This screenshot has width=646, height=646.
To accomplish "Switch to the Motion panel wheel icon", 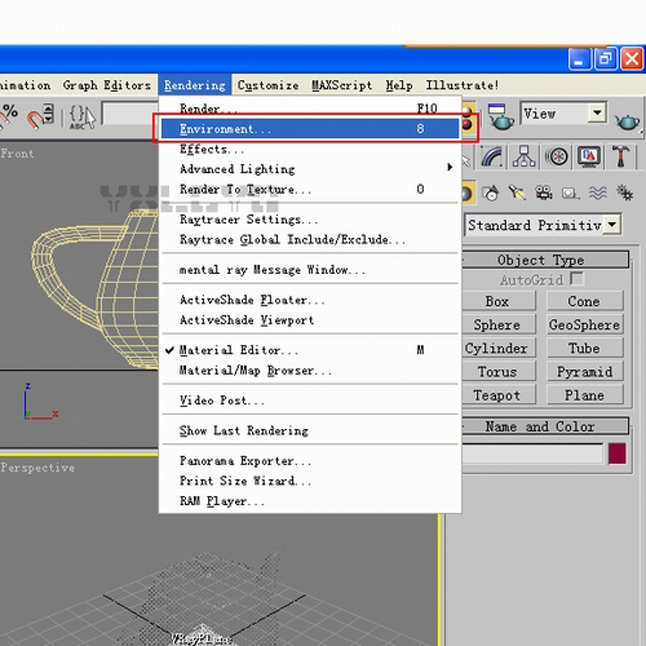I will (x=557, y=157).
